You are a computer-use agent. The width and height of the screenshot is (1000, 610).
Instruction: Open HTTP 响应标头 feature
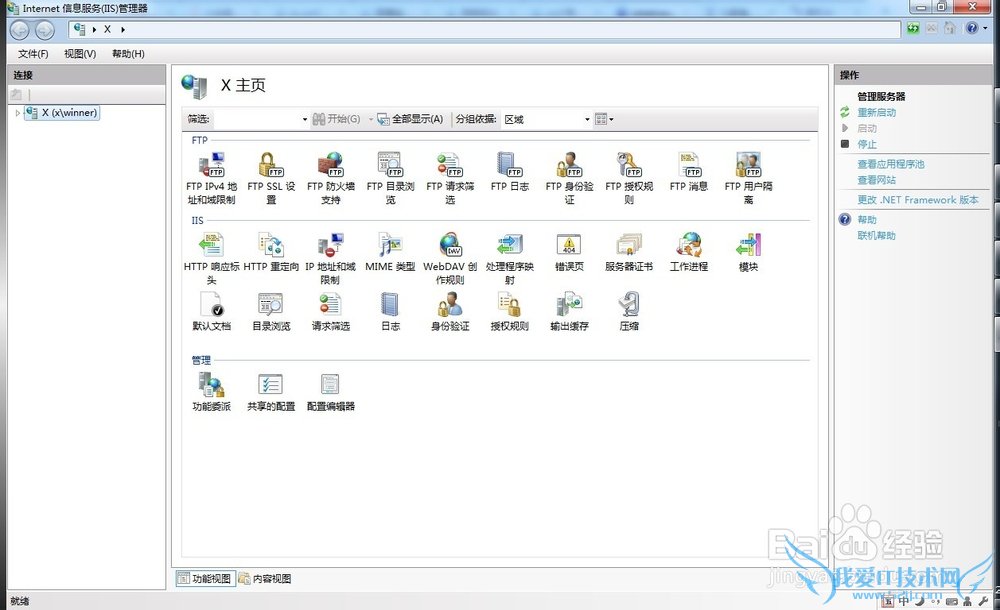pos(211,258)
